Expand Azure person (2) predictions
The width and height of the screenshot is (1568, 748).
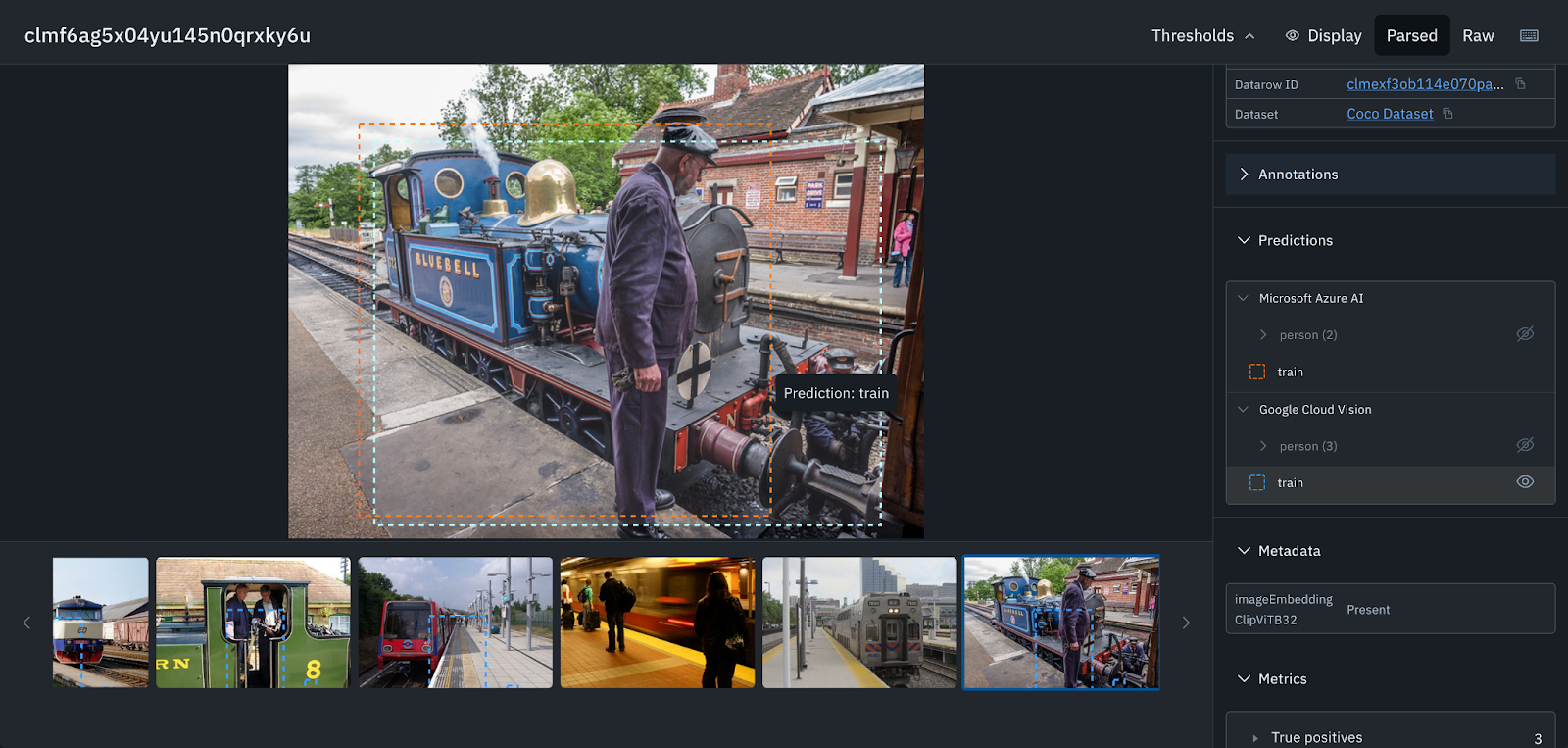pos(1263,335)
